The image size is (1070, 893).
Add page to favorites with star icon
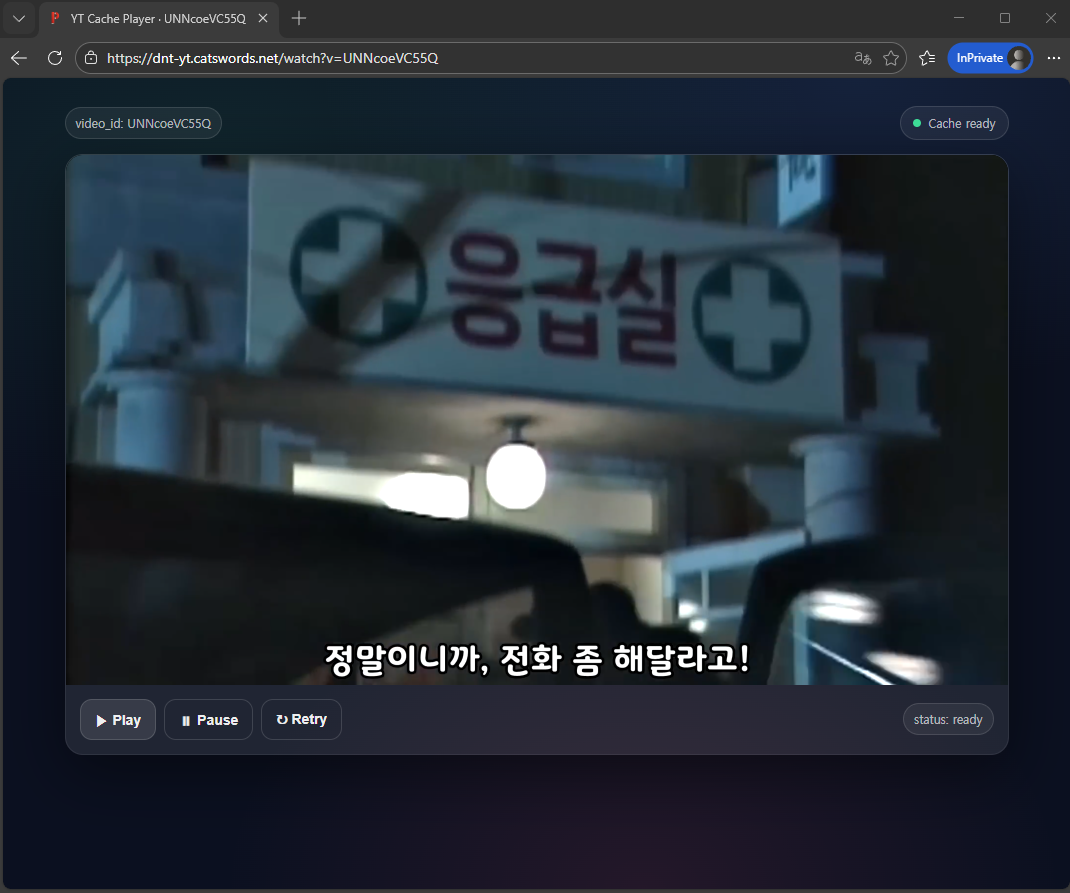891,58
